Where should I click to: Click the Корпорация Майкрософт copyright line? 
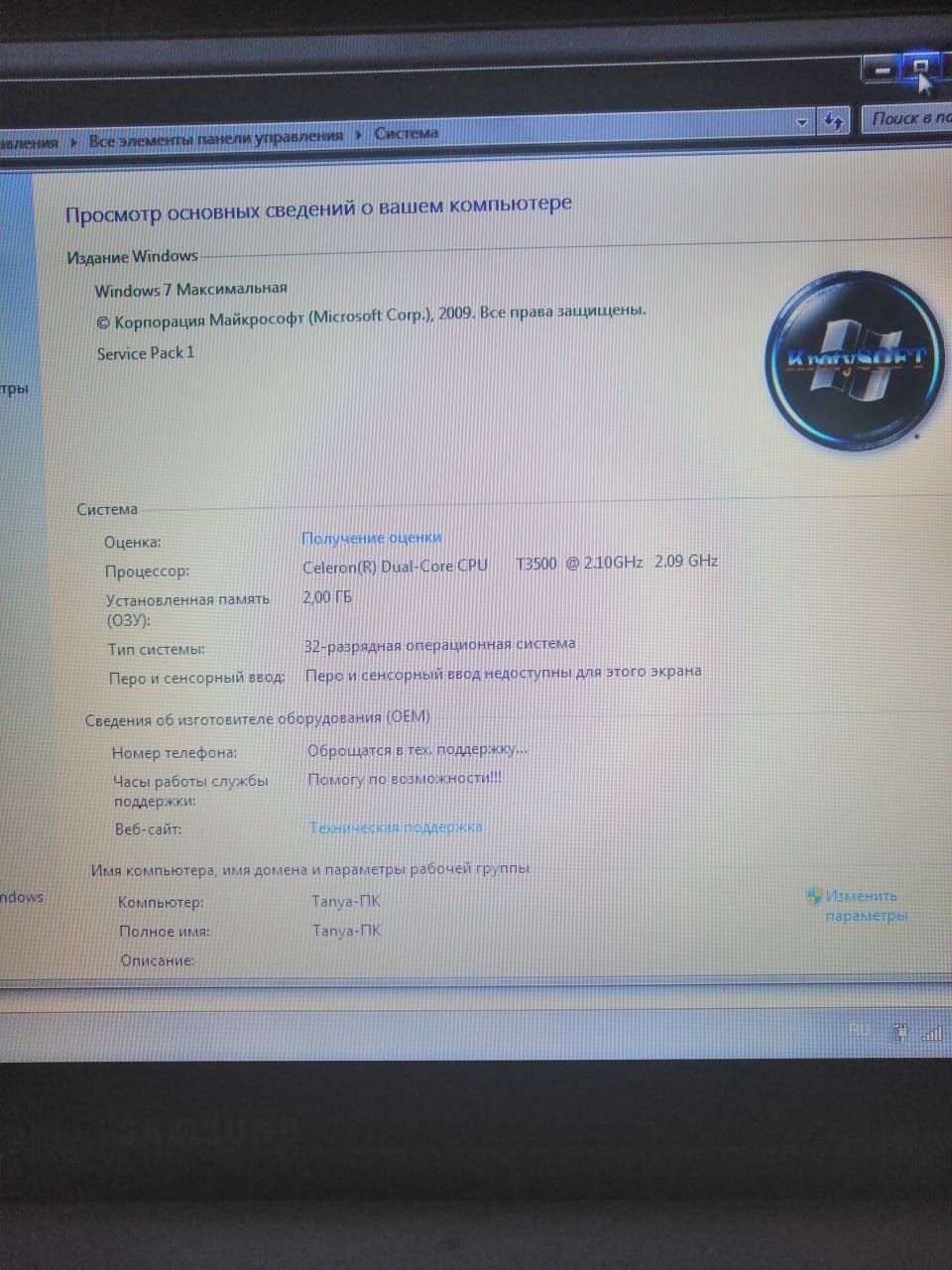point(371,317)
